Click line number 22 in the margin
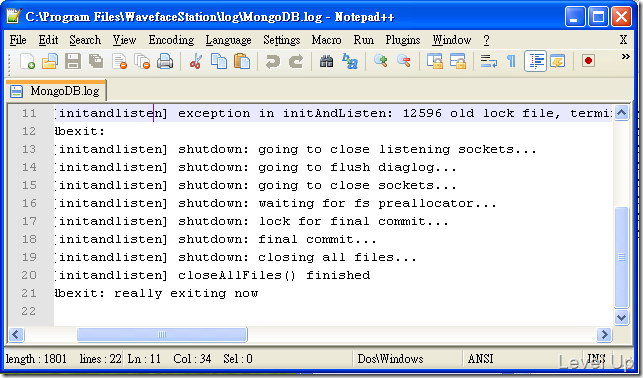The height and width of the screenshot is (378, 643). (29, 311)
